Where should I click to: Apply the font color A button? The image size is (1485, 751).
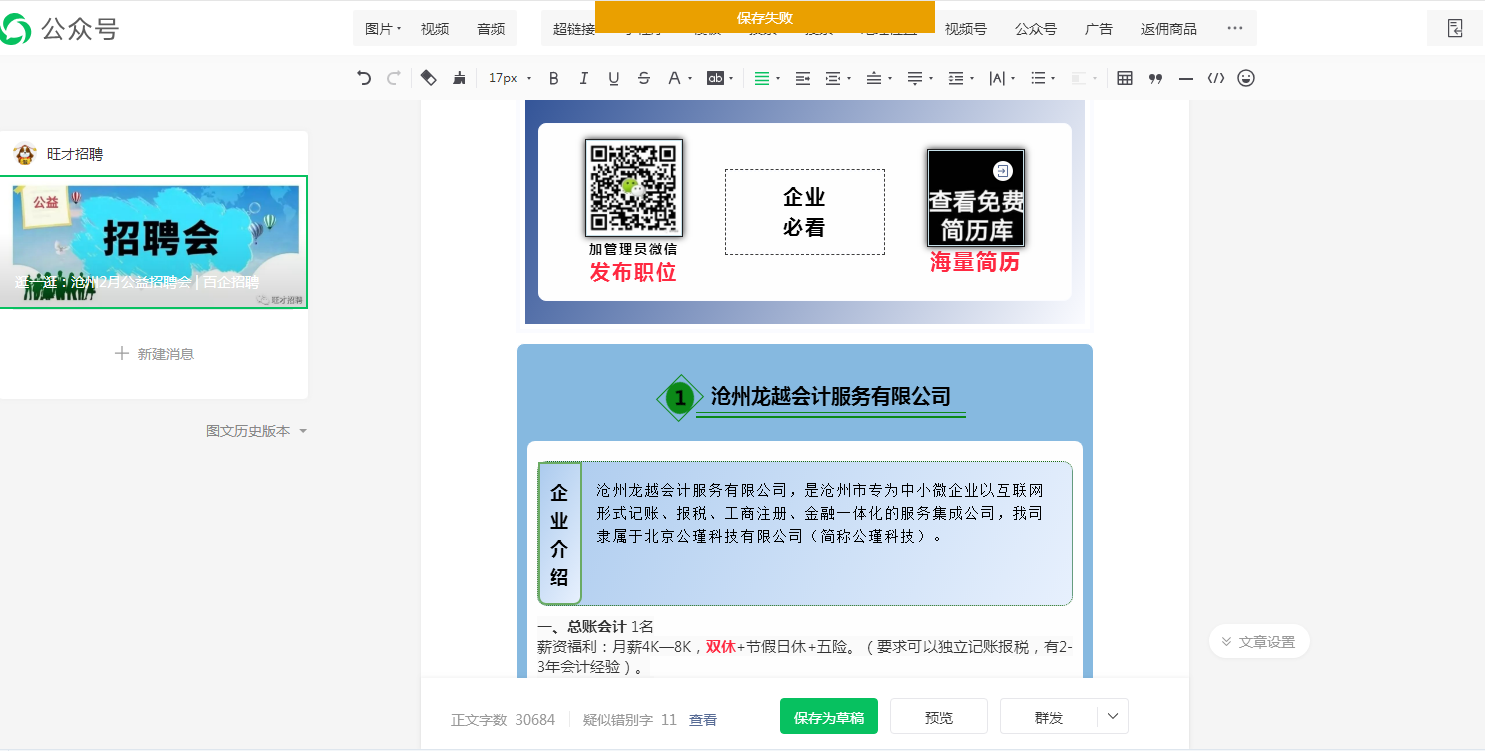(x=674, y=78)
